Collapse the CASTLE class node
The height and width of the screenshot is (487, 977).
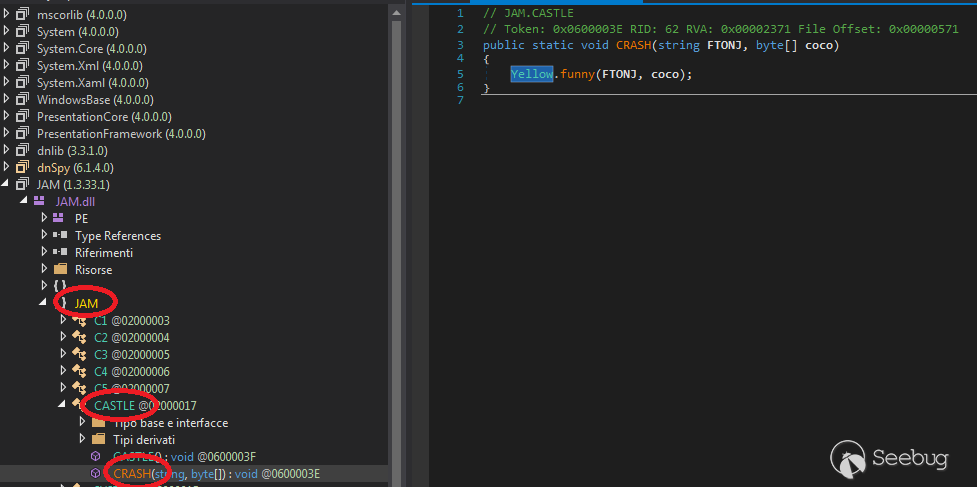click(x=63, y=405)
